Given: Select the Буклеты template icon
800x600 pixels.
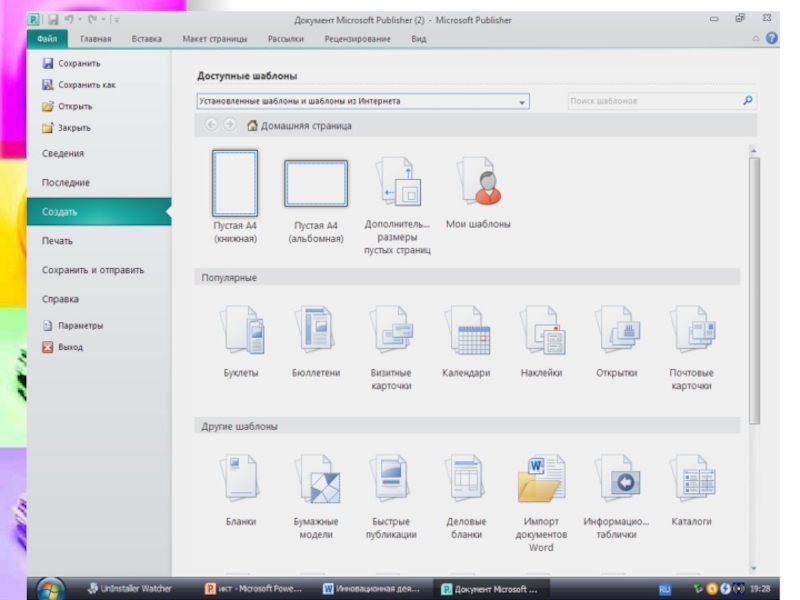Looking at the screenshot, I should (241, 331).
